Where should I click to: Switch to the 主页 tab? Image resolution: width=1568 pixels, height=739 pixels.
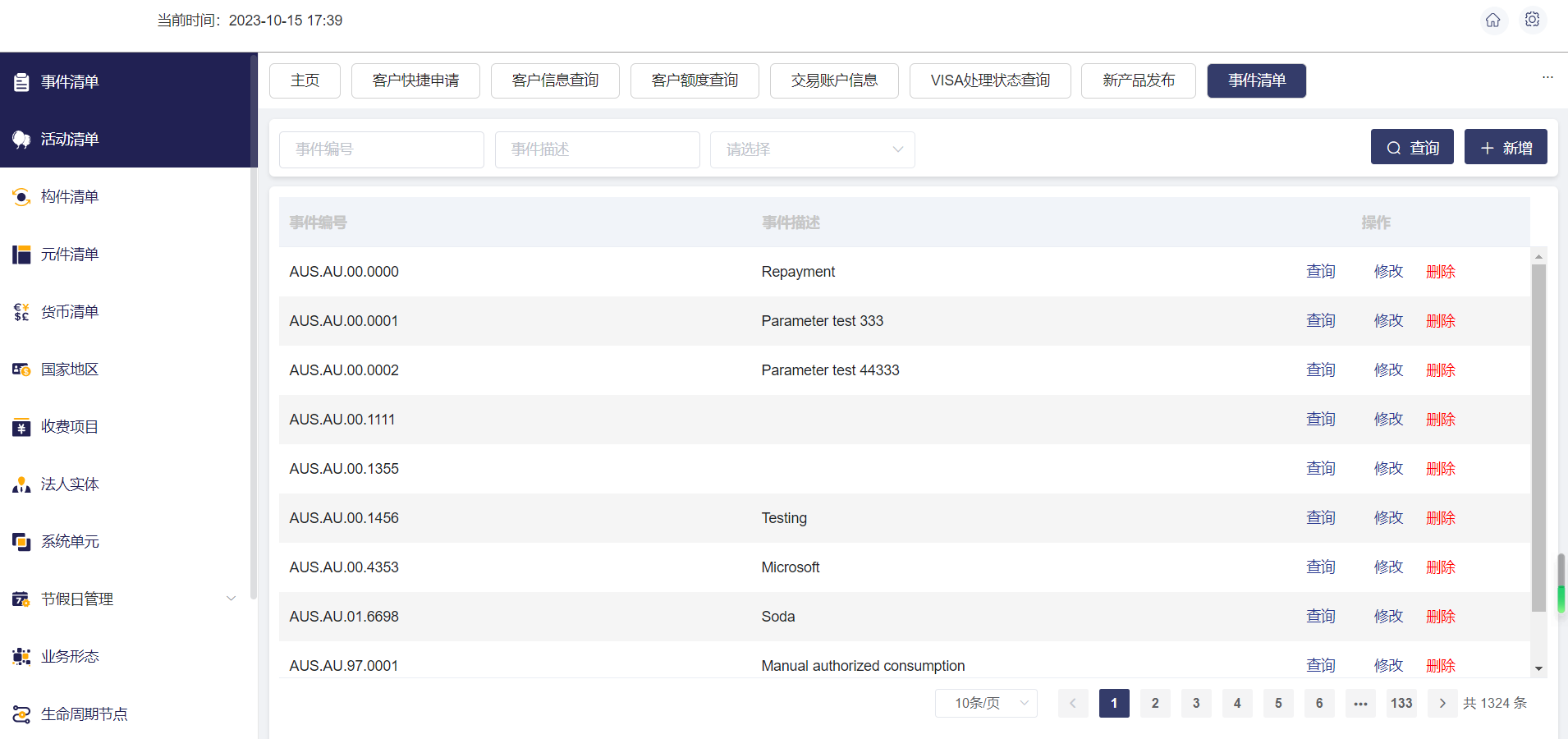(x=305, y=80)
